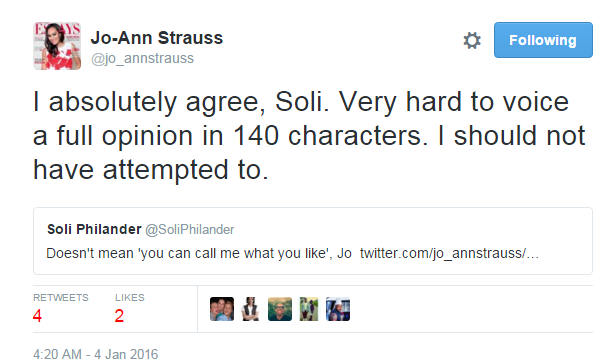Click the LIKES label
Image resolution: width=610 pixels, height=364 pixels.
130,298
